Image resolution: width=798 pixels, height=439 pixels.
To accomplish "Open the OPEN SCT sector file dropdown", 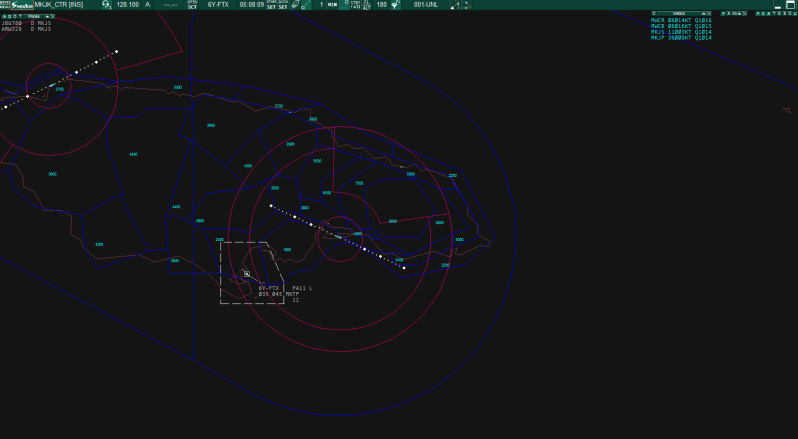I will pyautogui.click(x=192, y=5).
